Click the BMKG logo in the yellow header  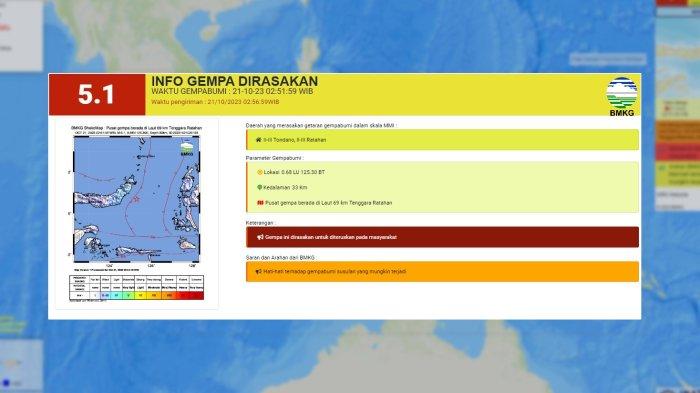(x=621, y=96)
